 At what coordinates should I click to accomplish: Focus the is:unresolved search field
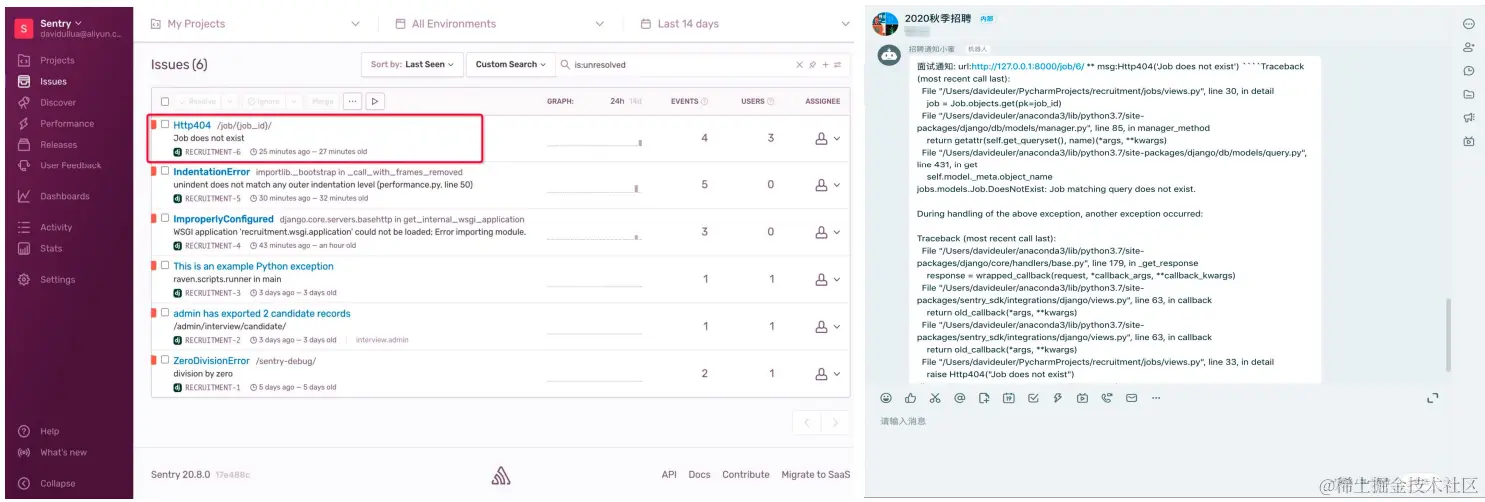point(680,65)
